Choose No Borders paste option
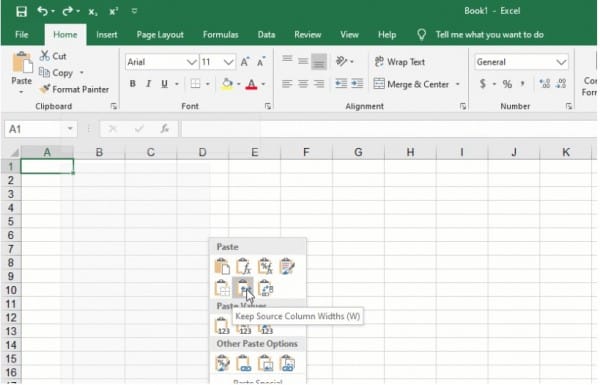Screen dimensions: 600x385 (222, 289)
